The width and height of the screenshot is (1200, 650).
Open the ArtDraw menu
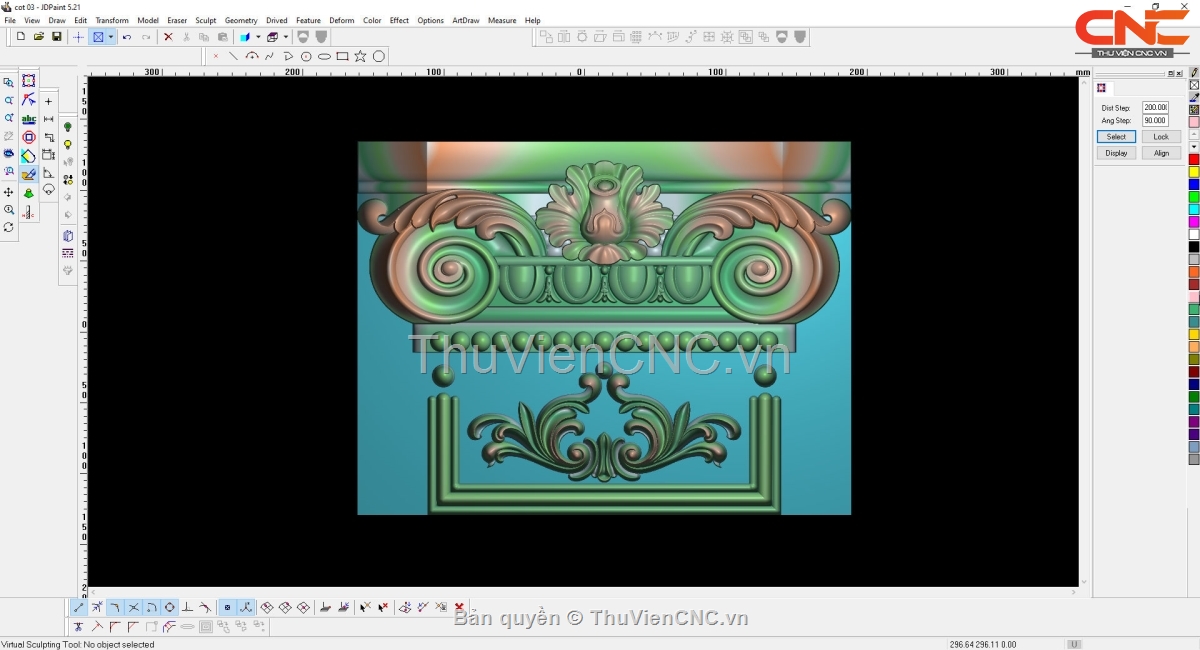465,20
